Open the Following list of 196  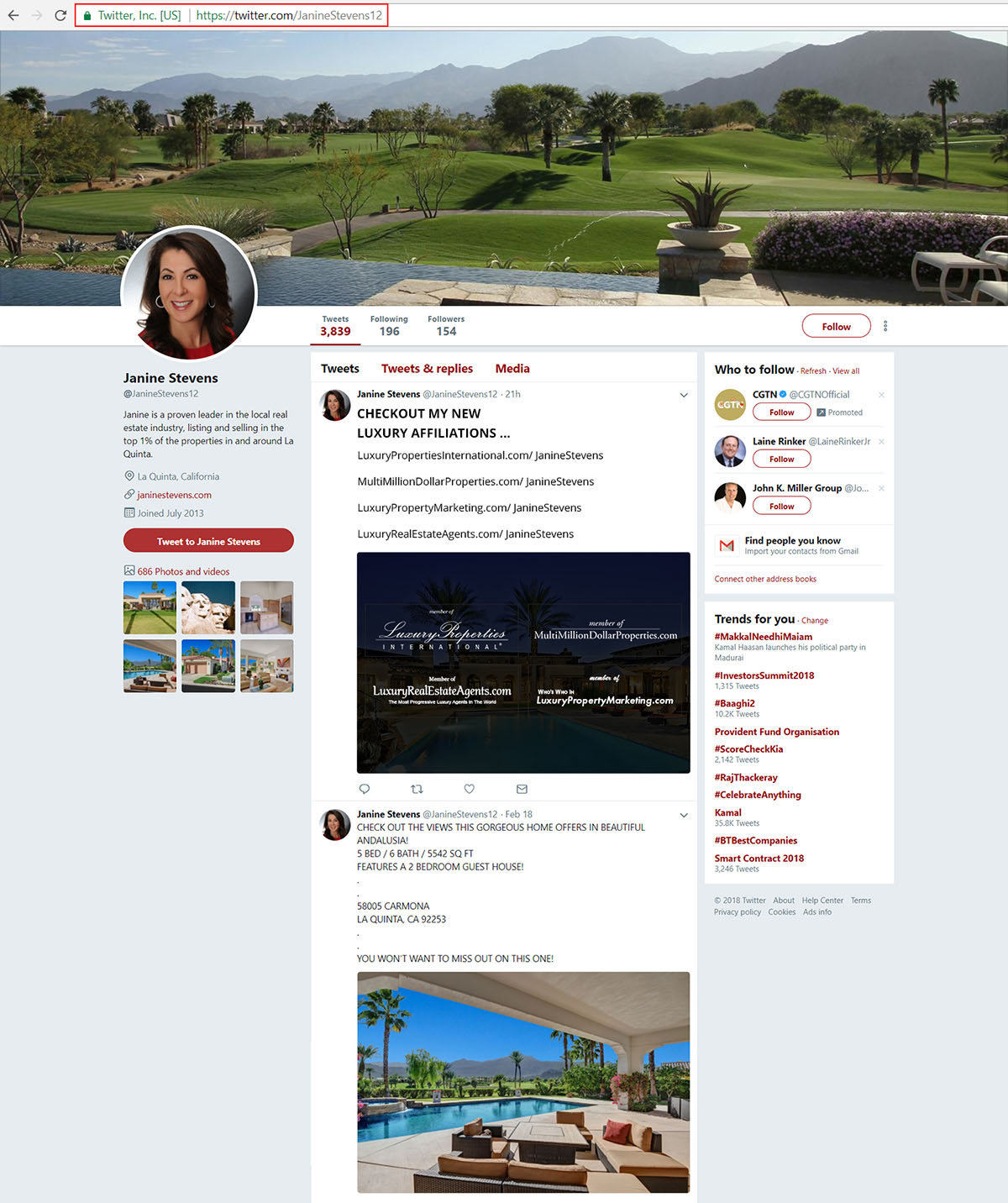389,326
